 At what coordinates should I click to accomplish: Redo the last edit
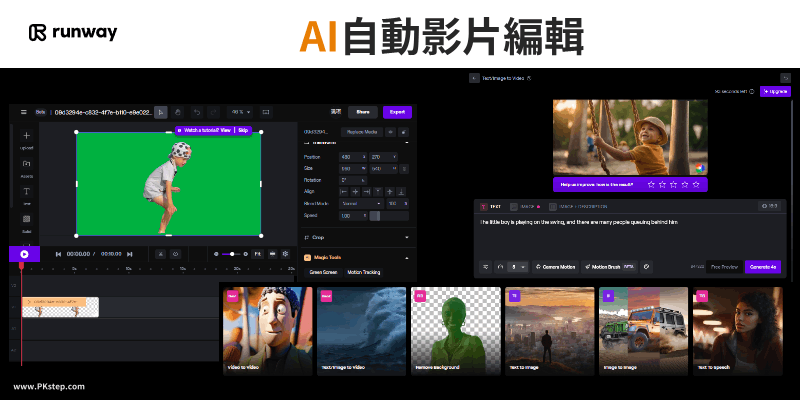pyautogui.click(x=213, y=112)
